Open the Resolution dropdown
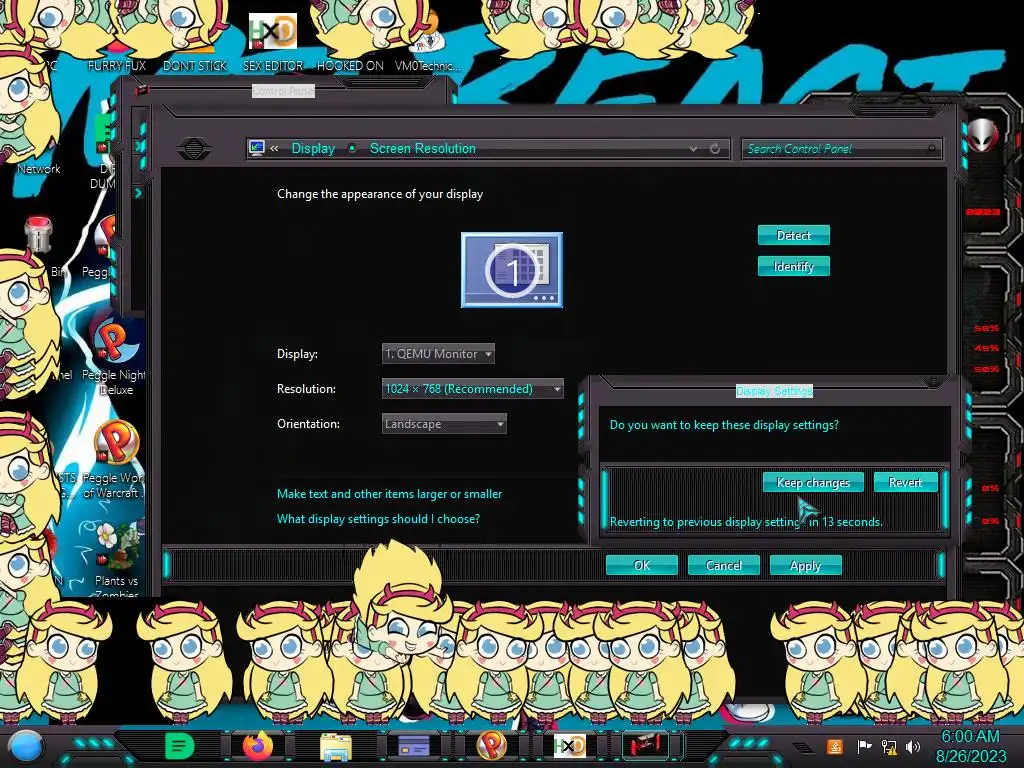This screenshot has height=768, width=1024. click(x=473, y=389)
